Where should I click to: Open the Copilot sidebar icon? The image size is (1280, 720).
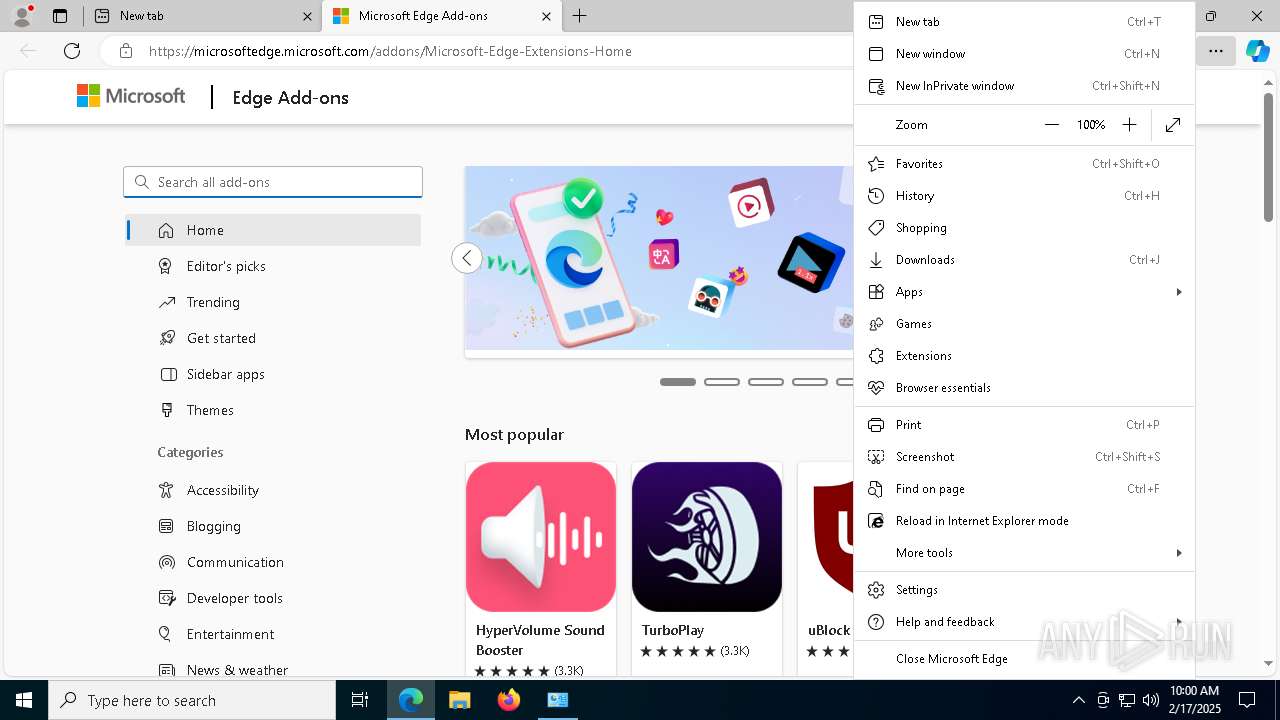(x=1257, y=51)
